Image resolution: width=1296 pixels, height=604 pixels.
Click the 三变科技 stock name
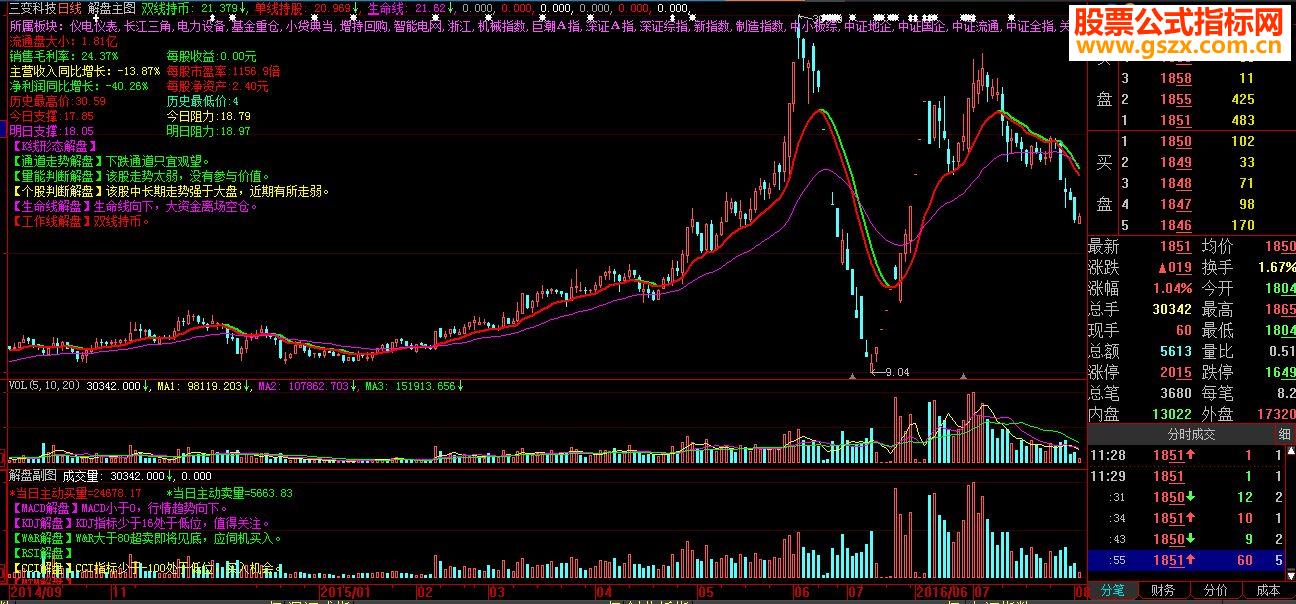tap(32, 7)
